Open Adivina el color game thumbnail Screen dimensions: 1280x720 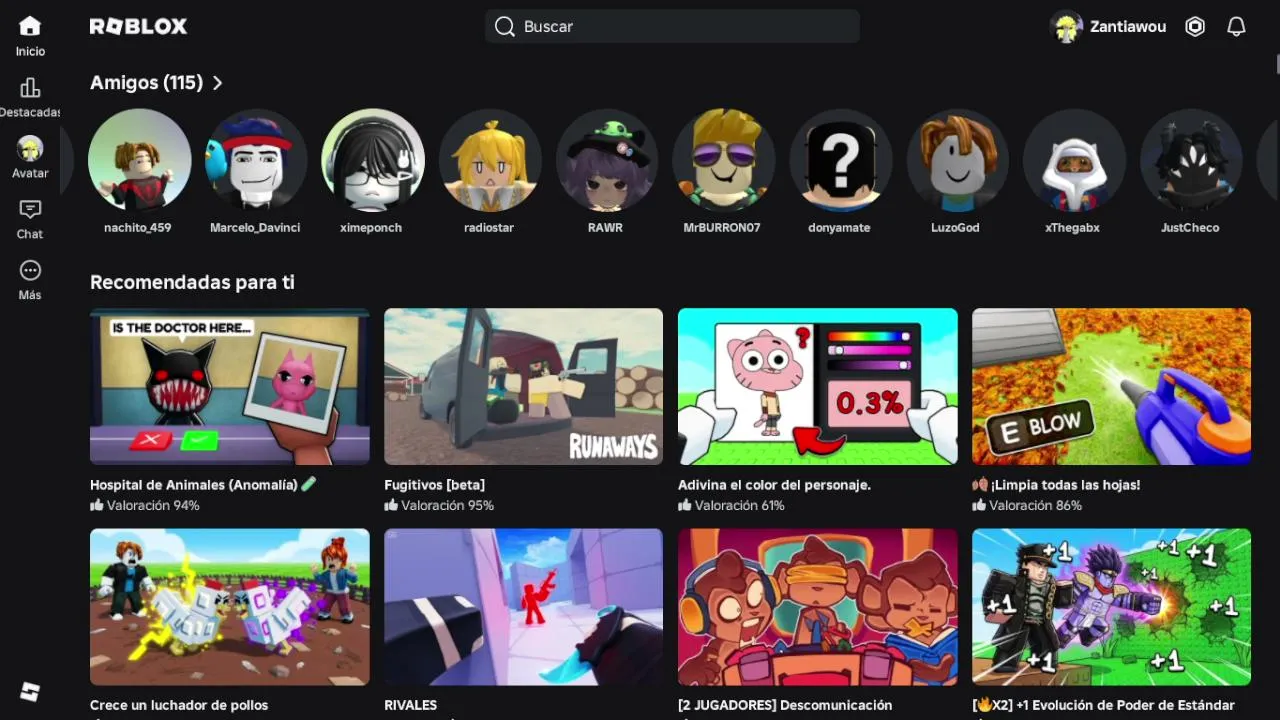point(818,386)
